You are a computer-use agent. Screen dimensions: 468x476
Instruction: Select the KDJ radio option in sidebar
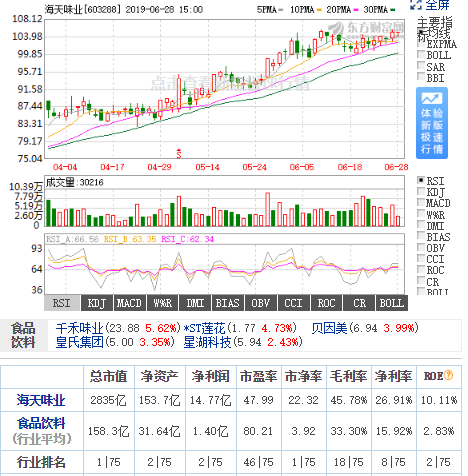[421, 191]
